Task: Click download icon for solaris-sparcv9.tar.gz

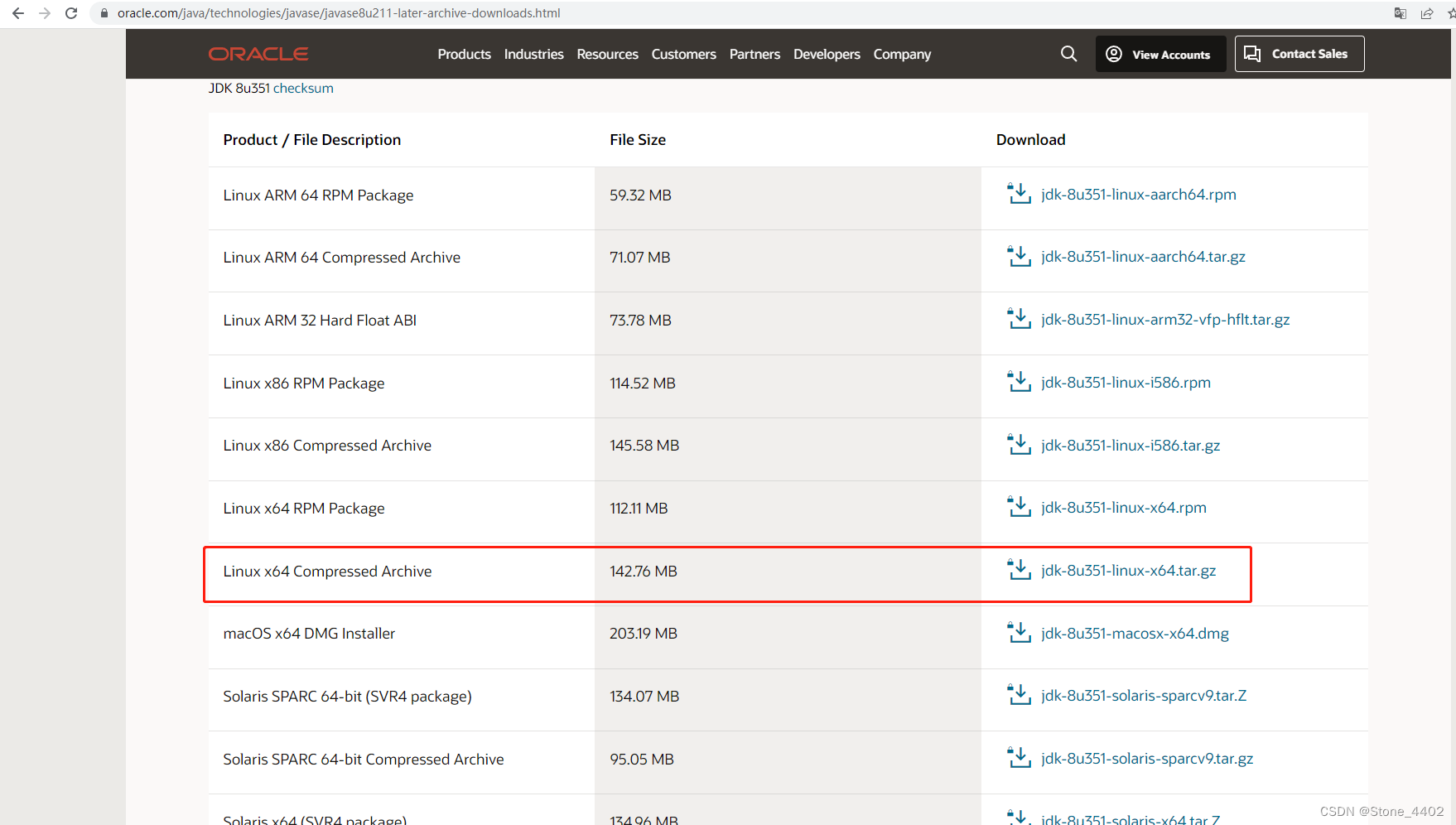Action: (1019, 758)
